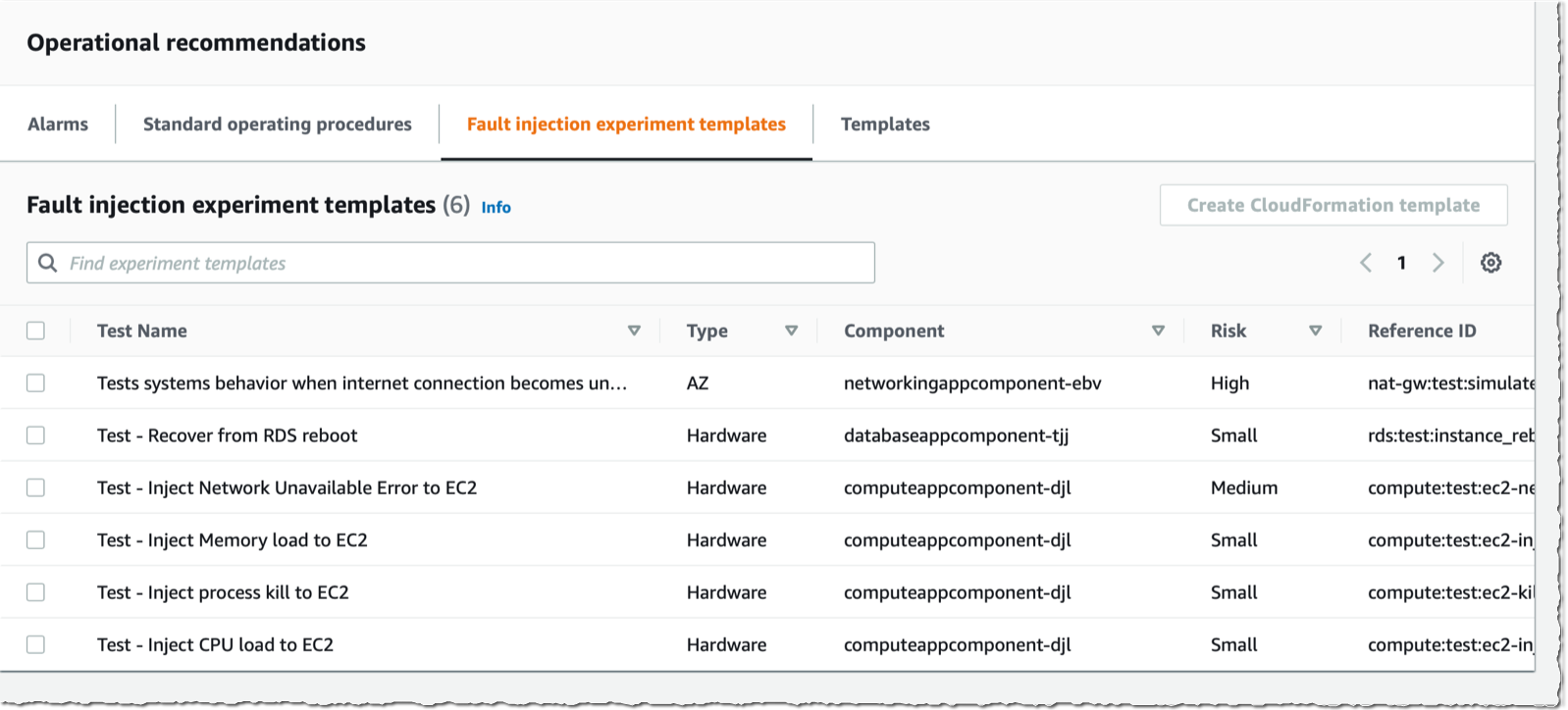The height and width of the screenshot is (710, 1568).
Task: Sort by Risk column arrow
Action: [x=1315, y=330]
